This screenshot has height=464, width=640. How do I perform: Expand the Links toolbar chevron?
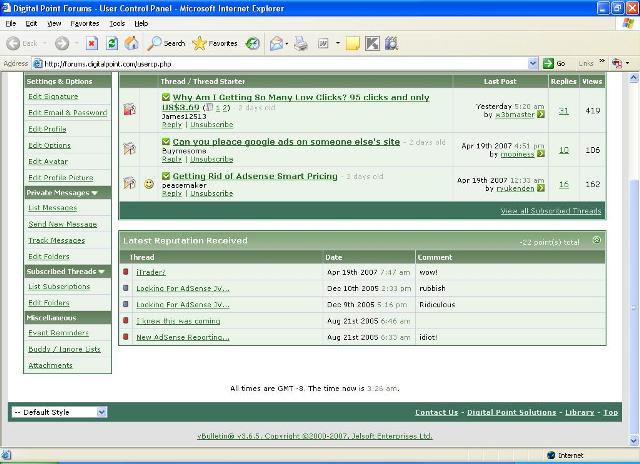pos(602,61)
